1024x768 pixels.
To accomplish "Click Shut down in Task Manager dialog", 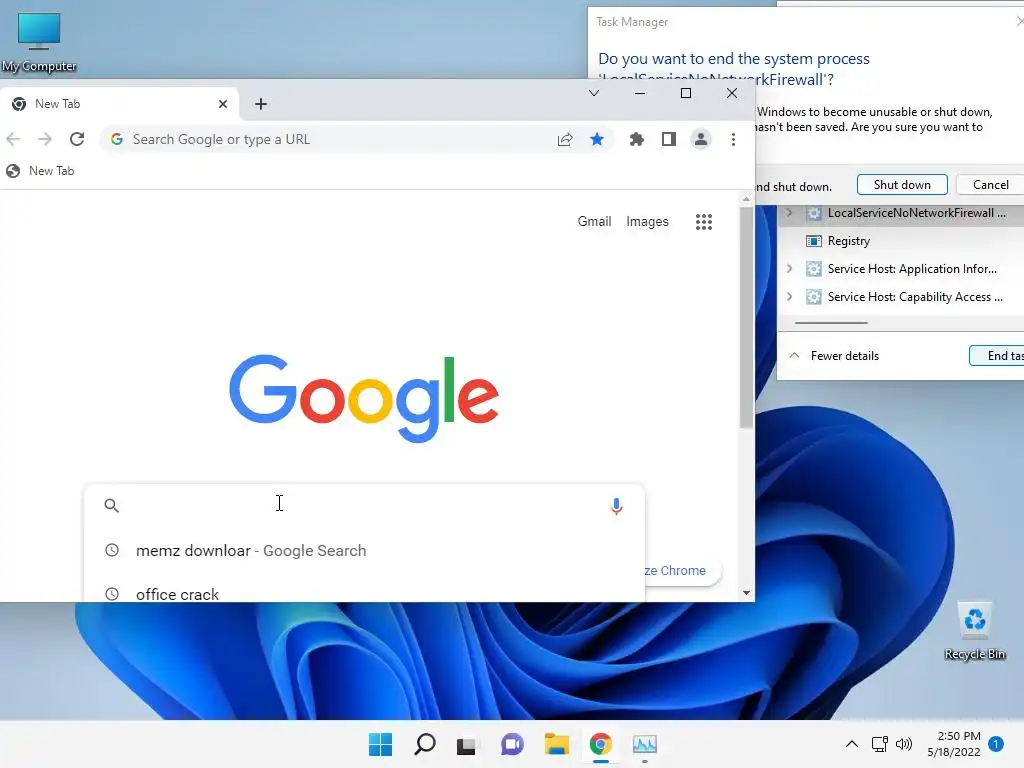I will point(902,185).
